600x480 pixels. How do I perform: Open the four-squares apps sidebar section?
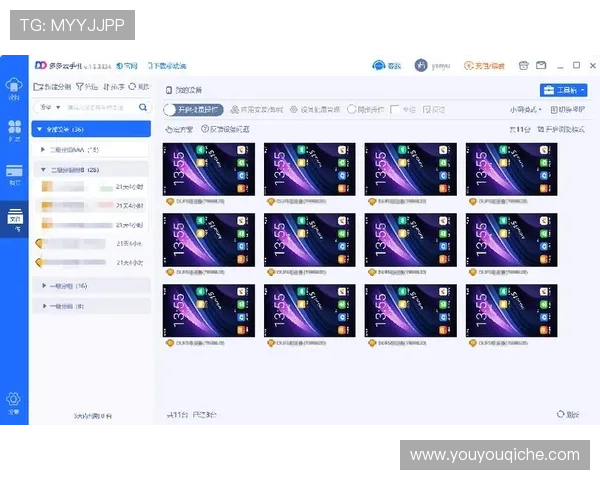14,130
